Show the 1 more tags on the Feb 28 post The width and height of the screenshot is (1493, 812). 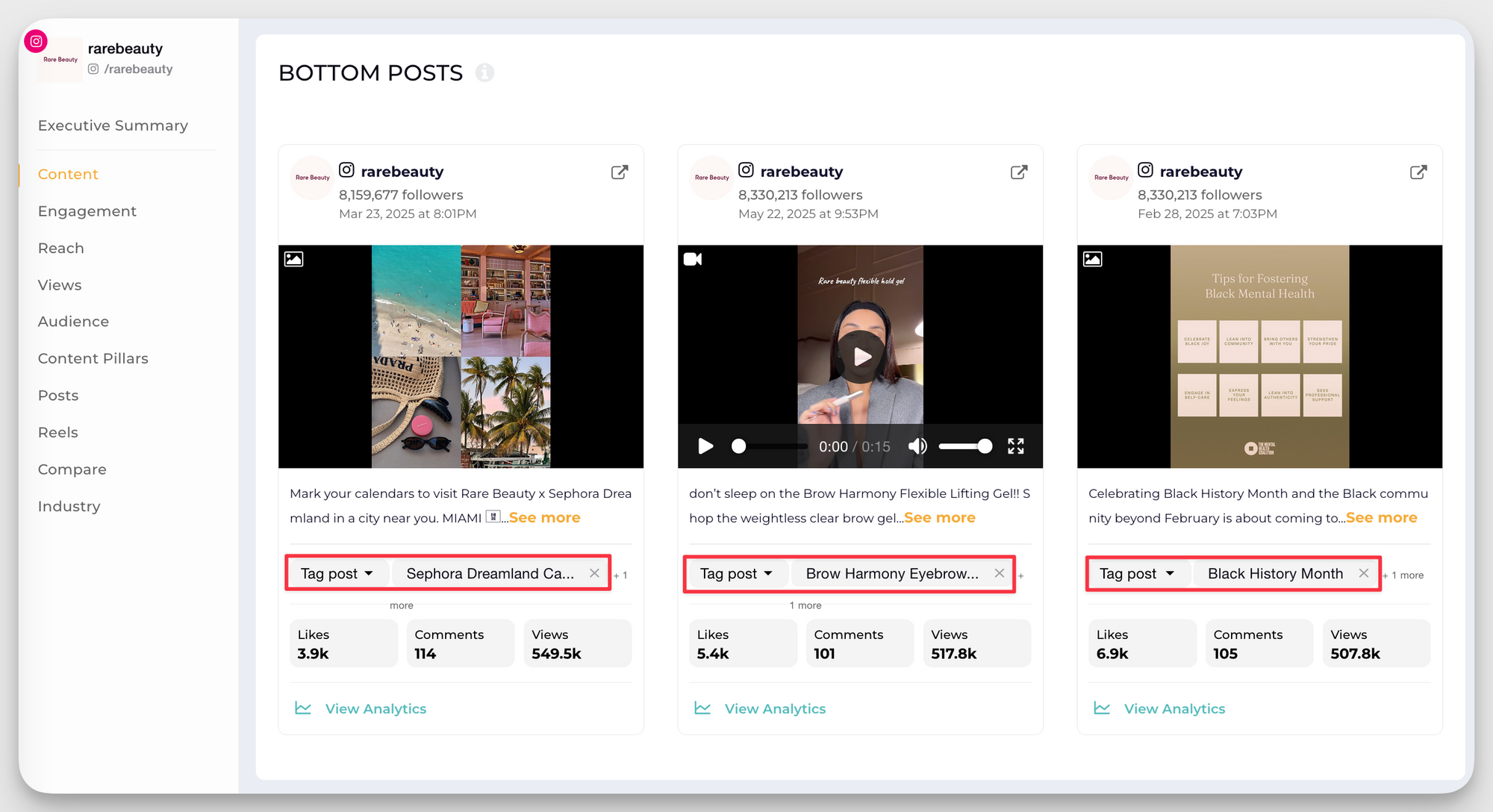click(x=1403, y=575)
